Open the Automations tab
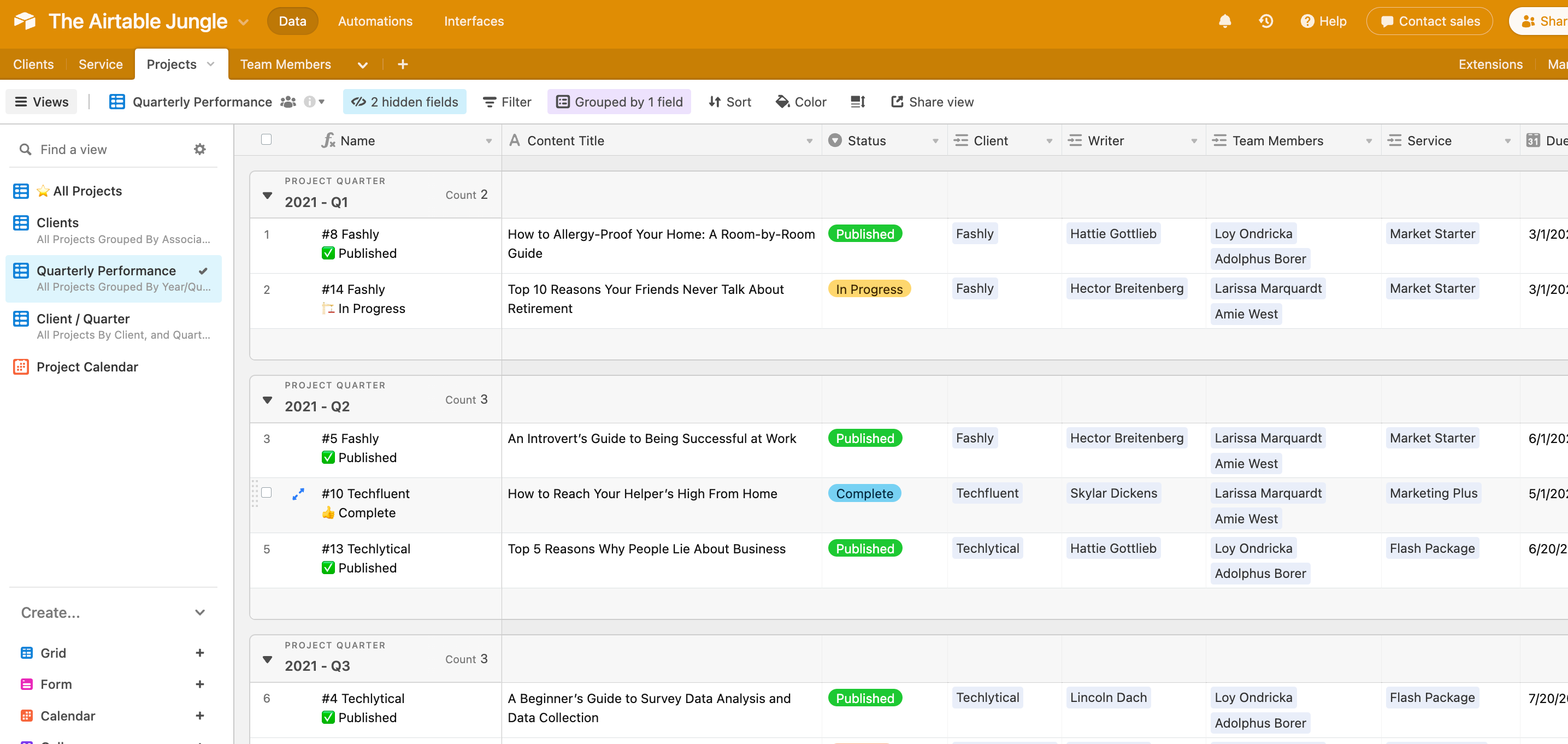 coord(375,21)
